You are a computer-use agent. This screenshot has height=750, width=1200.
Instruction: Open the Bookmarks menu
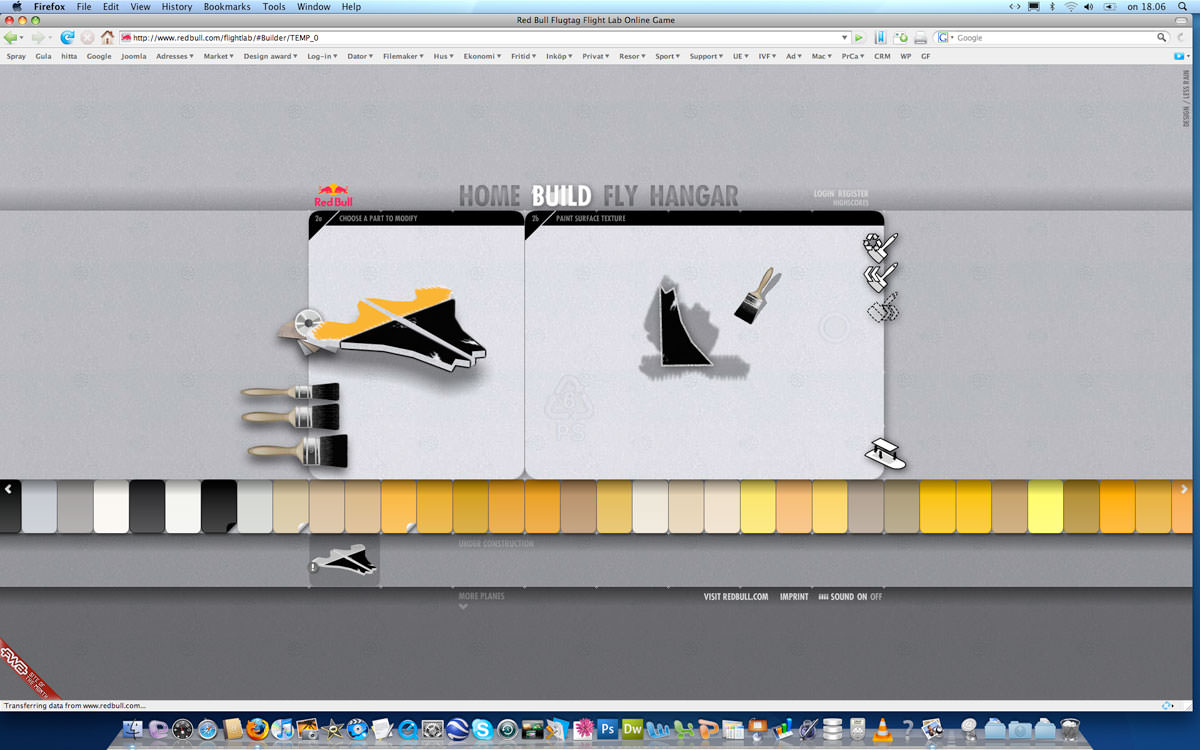click(227, 7)
